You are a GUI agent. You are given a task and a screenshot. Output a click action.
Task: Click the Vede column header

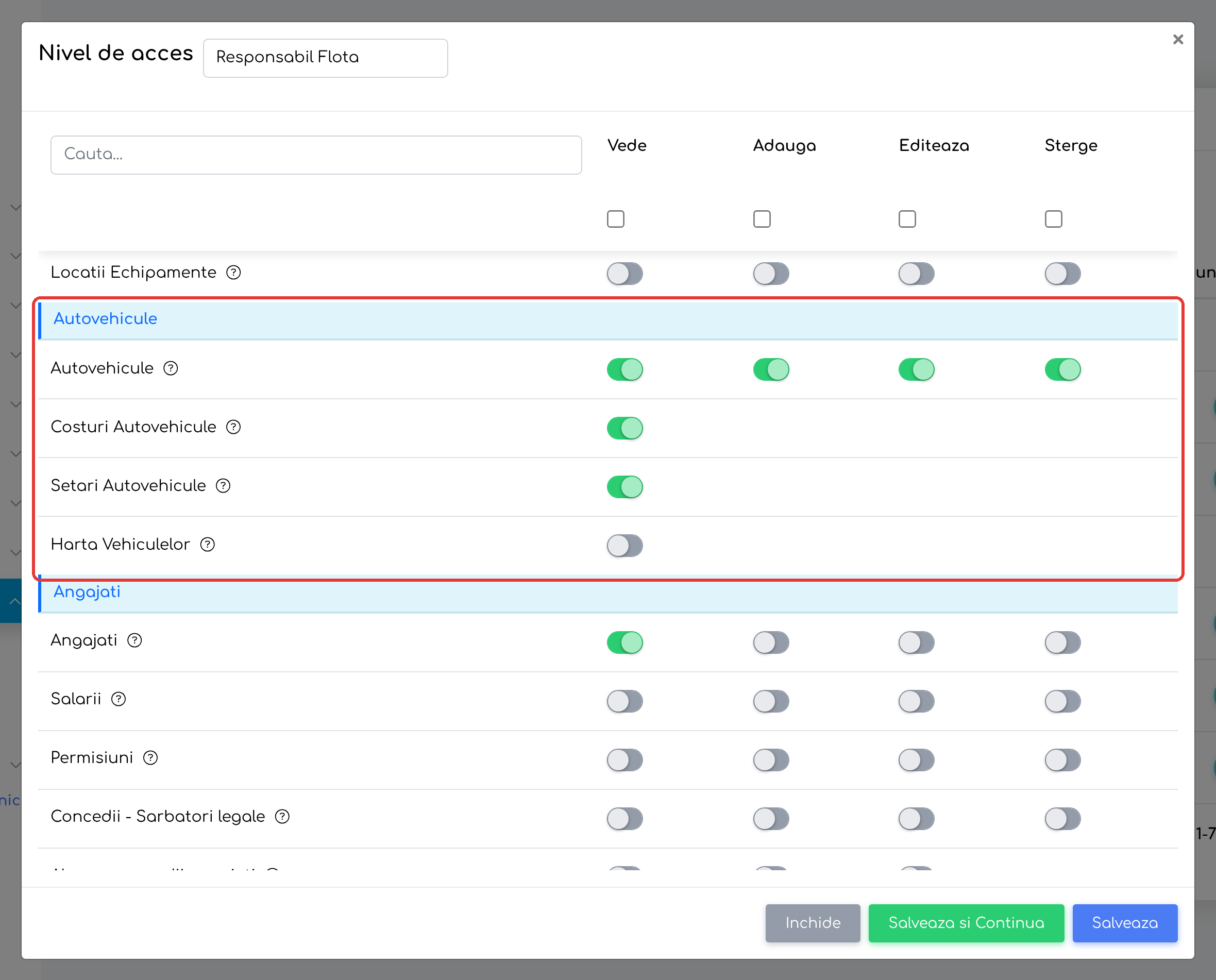(x=627, y=146)
